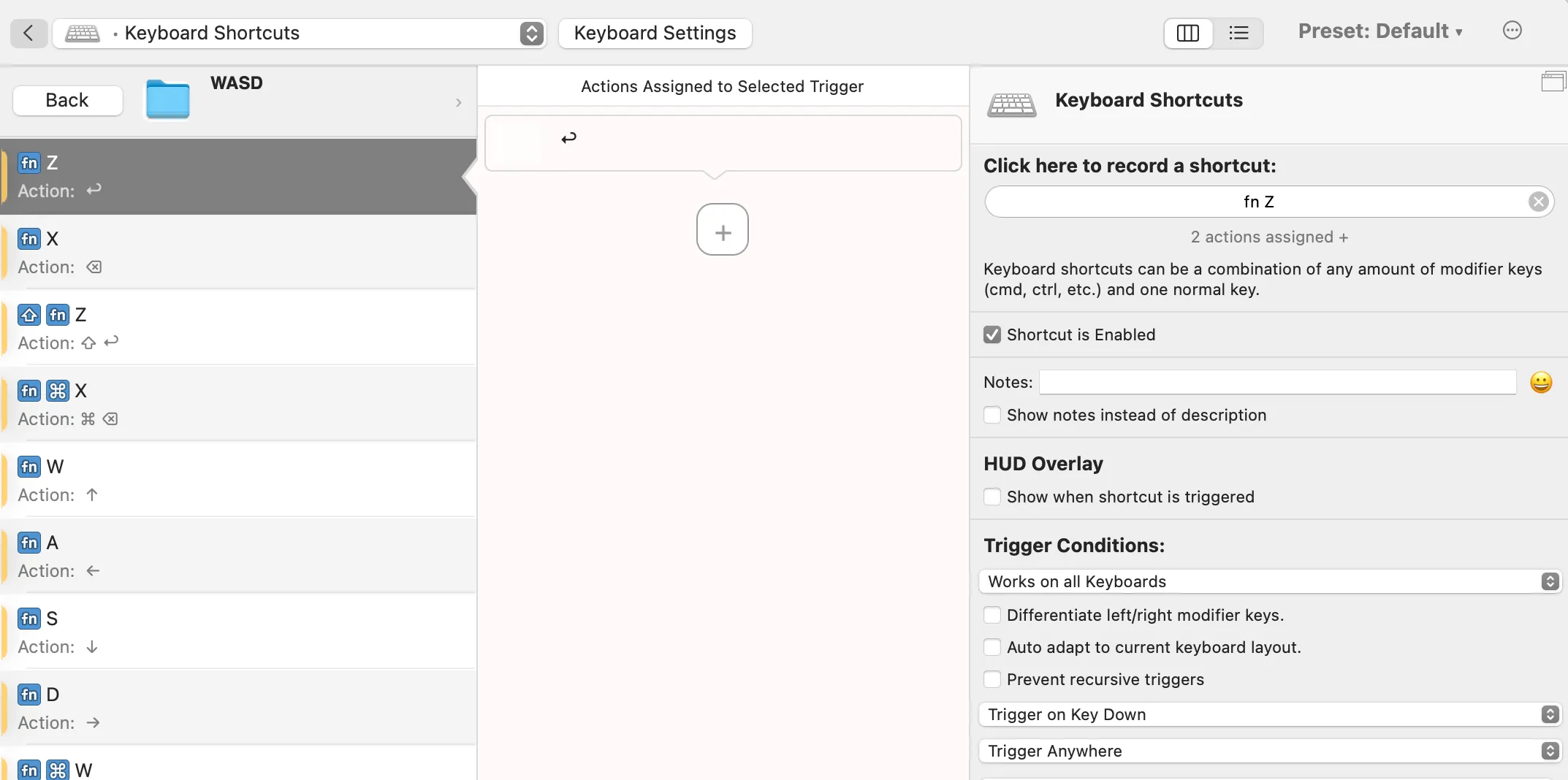Open Keyboard Settings

click(655, 33)
